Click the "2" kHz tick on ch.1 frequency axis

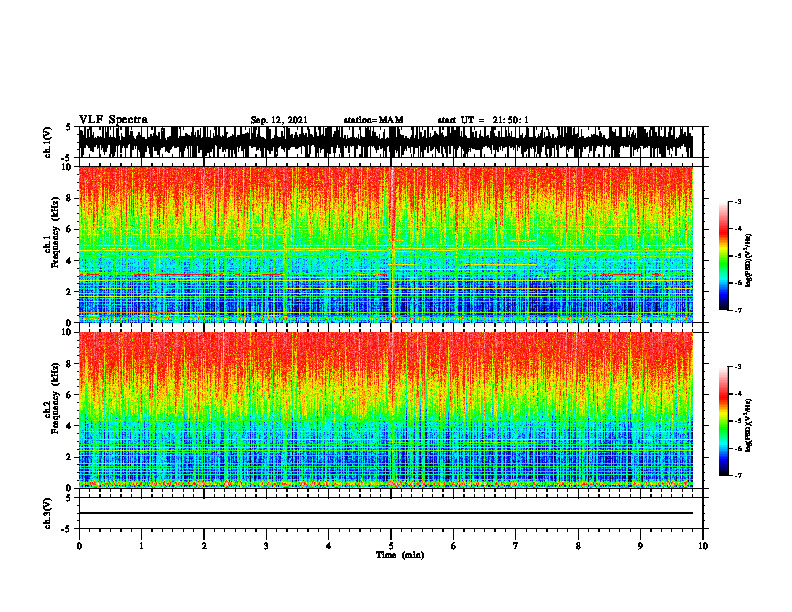pyautogui.click(x=70, y=291)
